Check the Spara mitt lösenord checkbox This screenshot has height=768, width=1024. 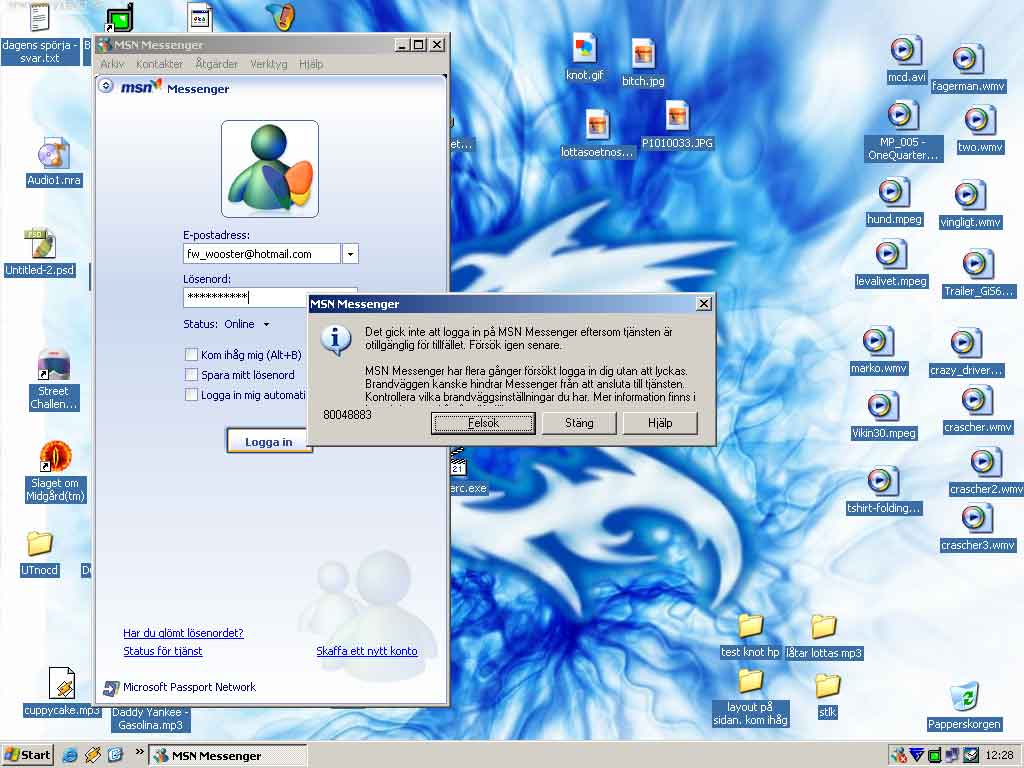click(191, 375)
